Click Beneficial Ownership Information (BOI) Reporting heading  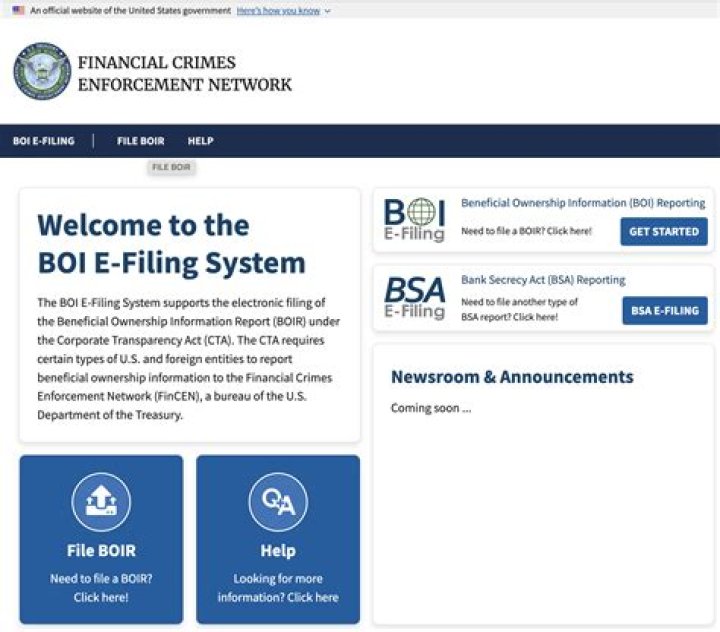click(x=583, y=203)
